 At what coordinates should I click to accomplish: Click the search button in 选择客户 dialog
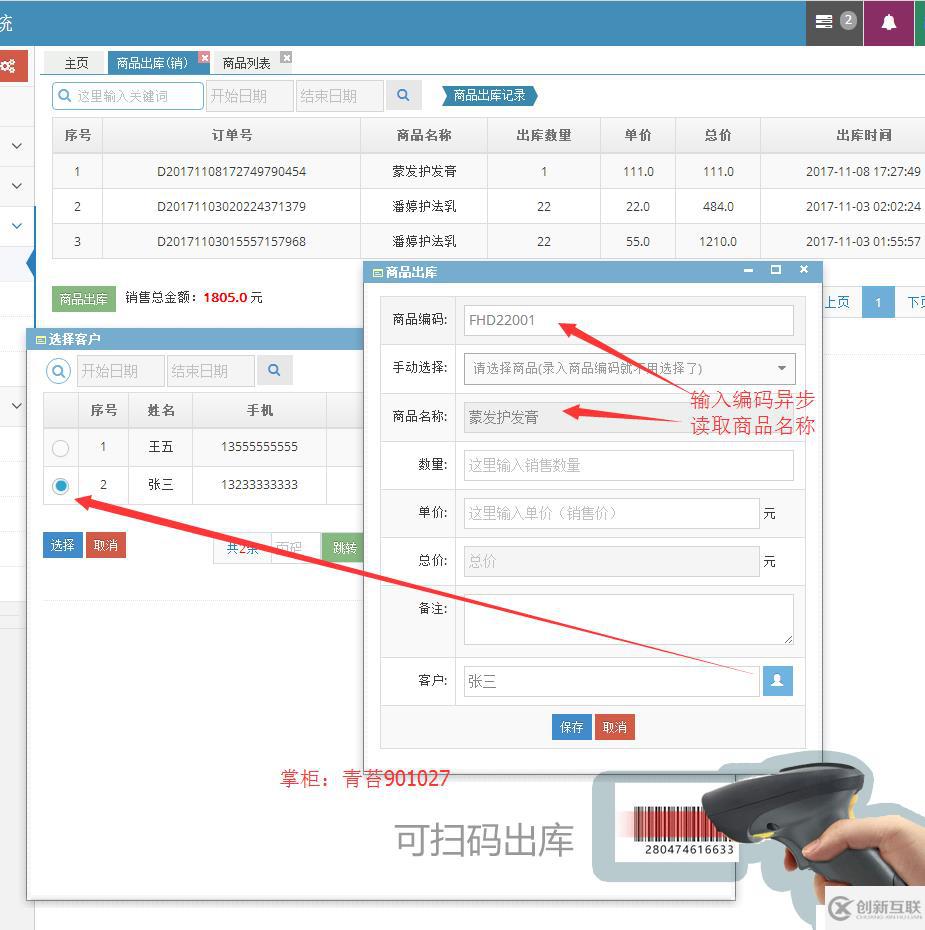(x=274, y=370)
